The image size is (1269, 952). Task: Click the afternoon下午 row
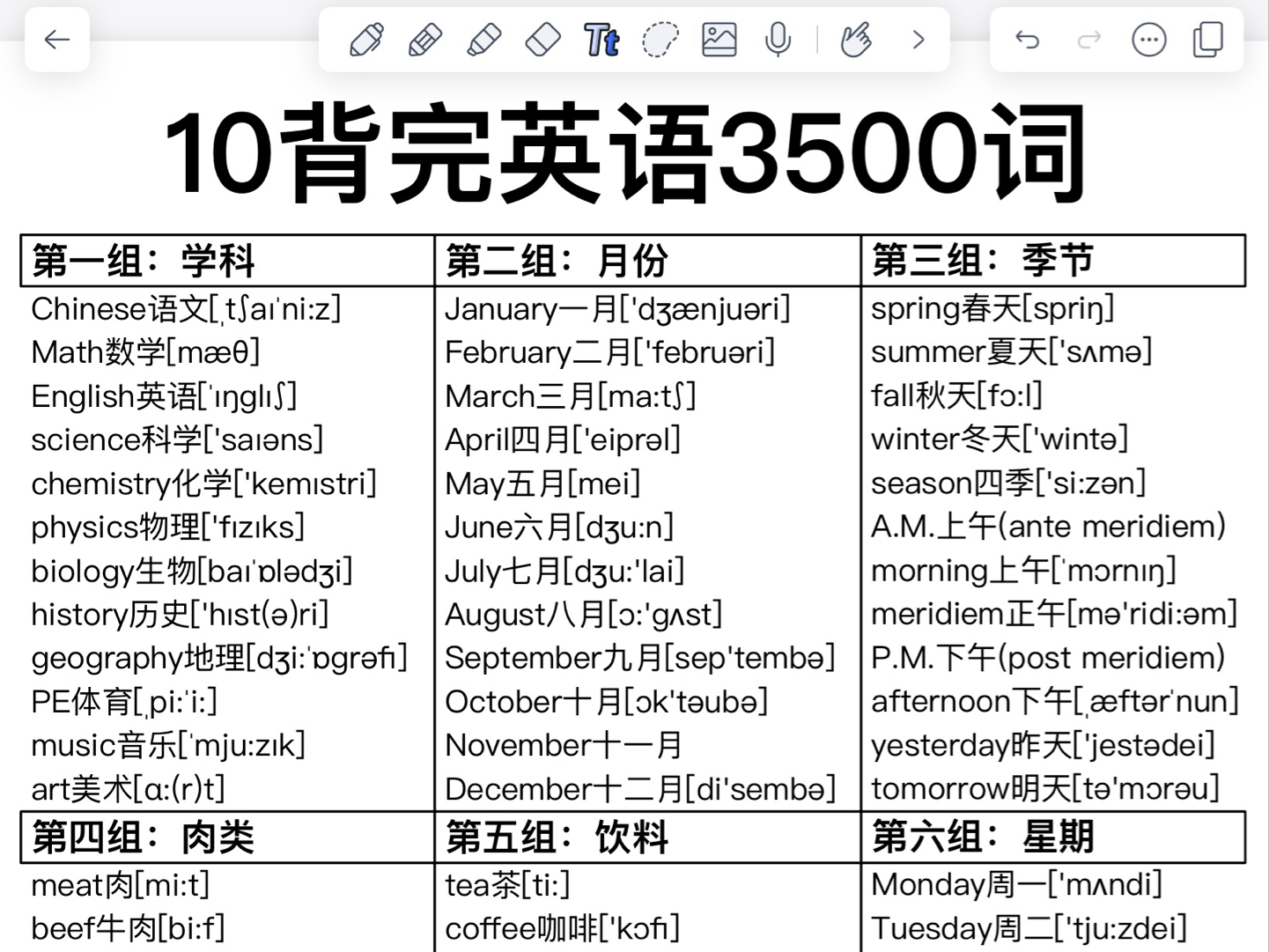(1055, 701)
